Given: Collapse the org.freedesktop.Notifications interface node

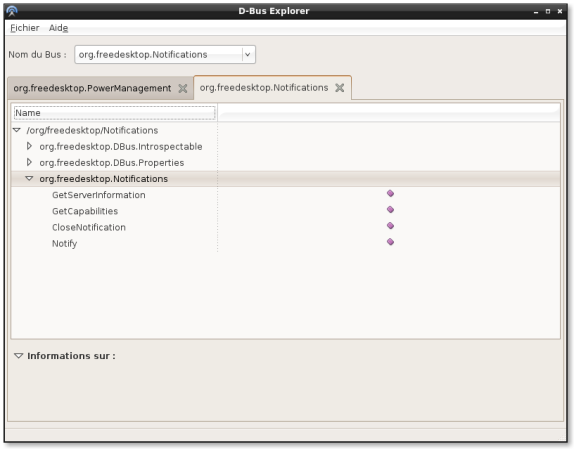Looking at the screenshot, I should pyautogui.click(x=29, y=178).
